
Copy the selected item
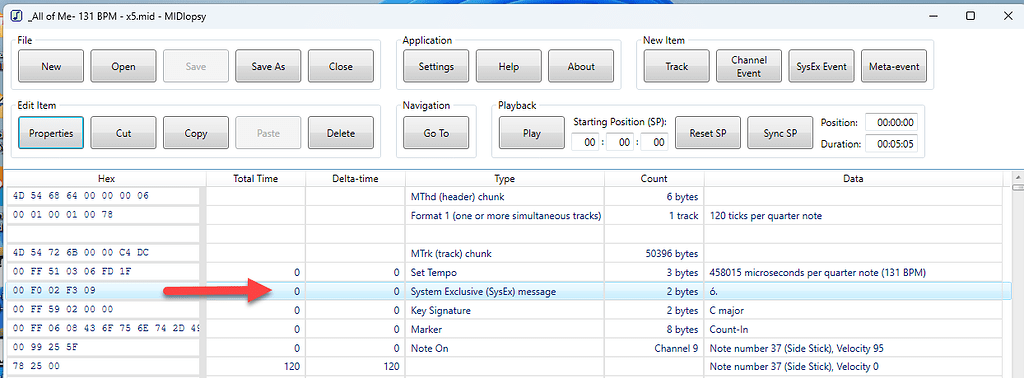coord(196,133)
